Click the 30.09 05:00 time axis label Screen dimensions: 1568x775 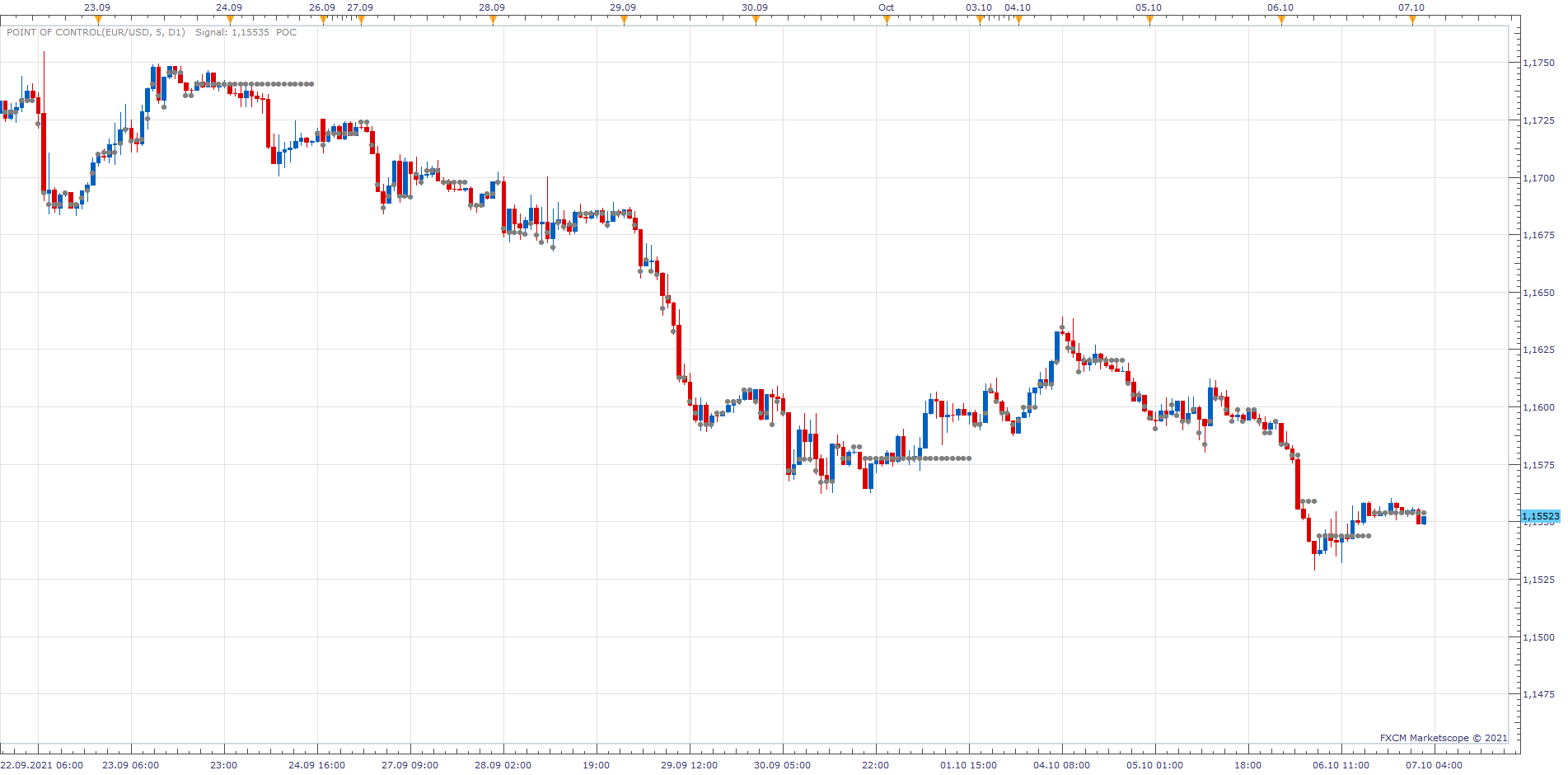click(x=783, y=765)
